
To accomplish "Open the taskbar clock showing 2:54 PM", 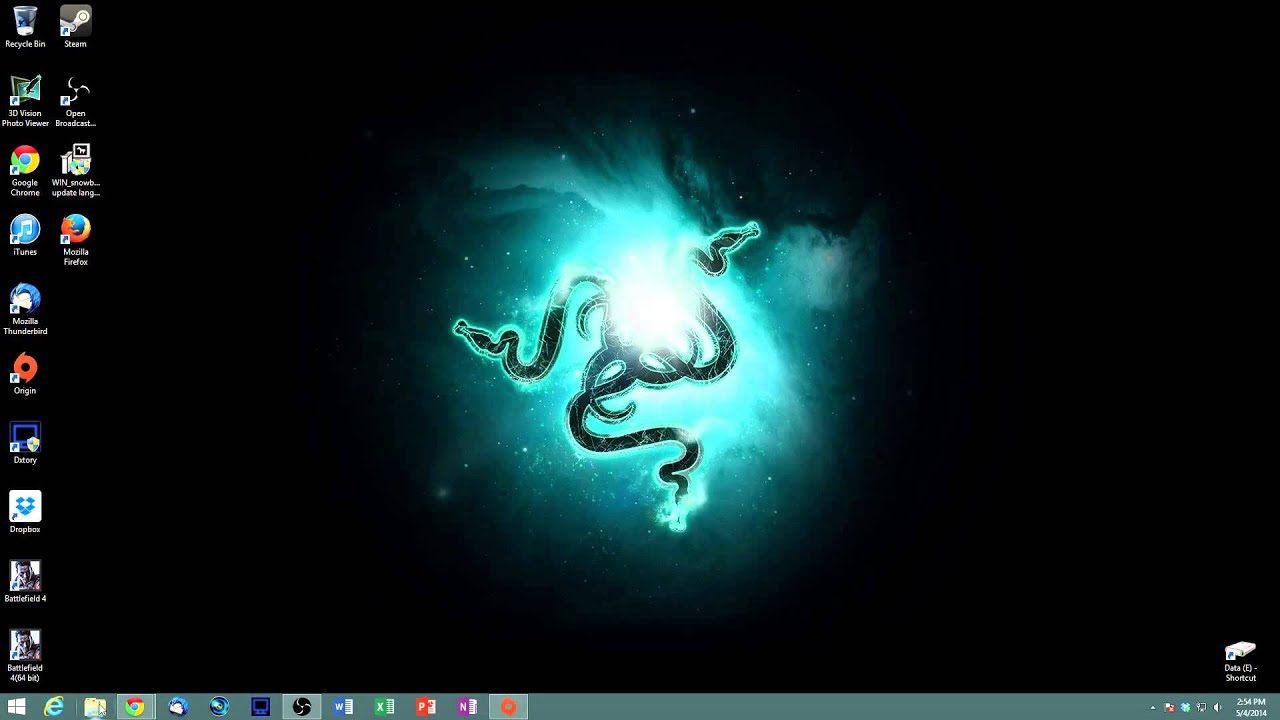I will (x=1251, y=707).
